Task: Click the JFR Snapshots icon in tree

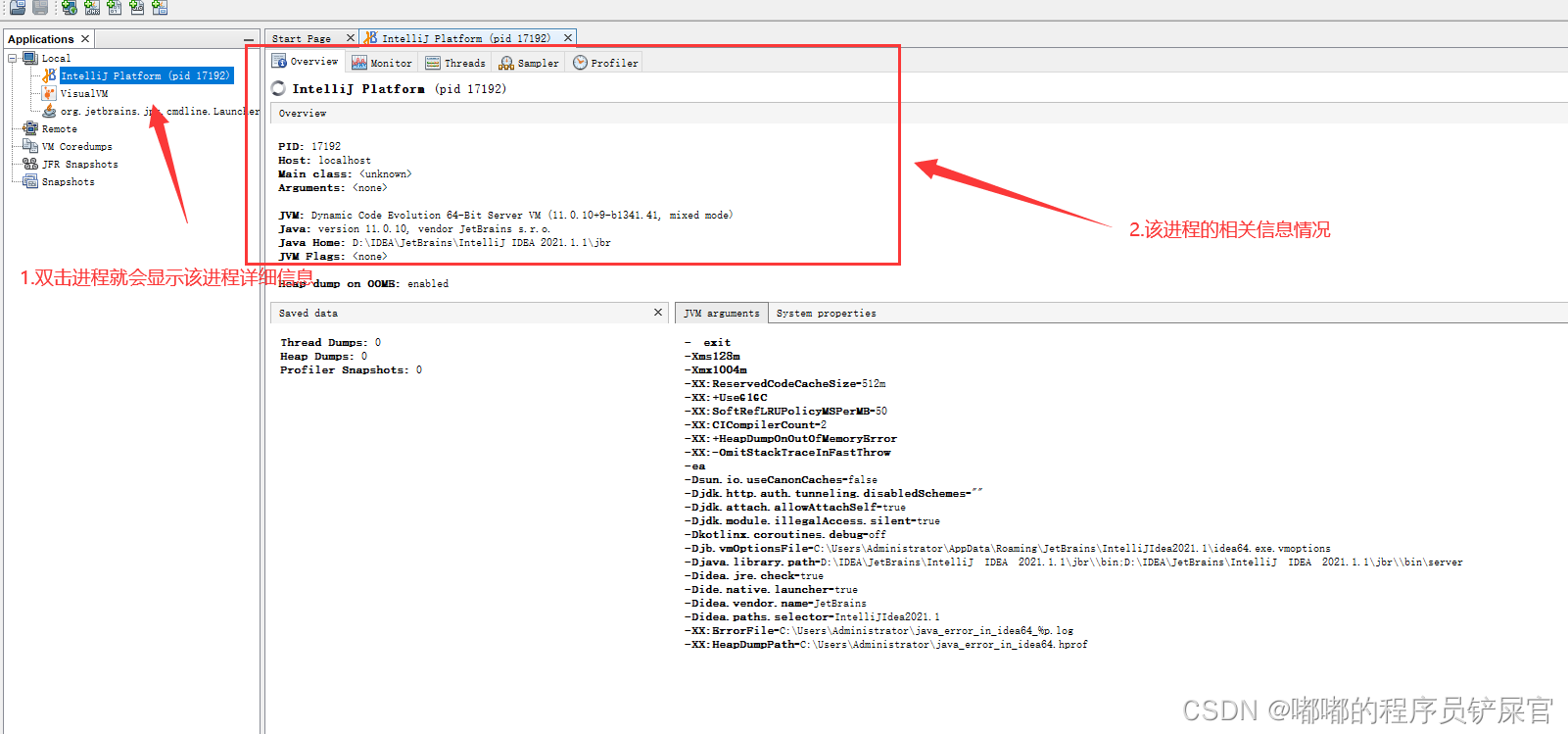Action: point(30,164)
